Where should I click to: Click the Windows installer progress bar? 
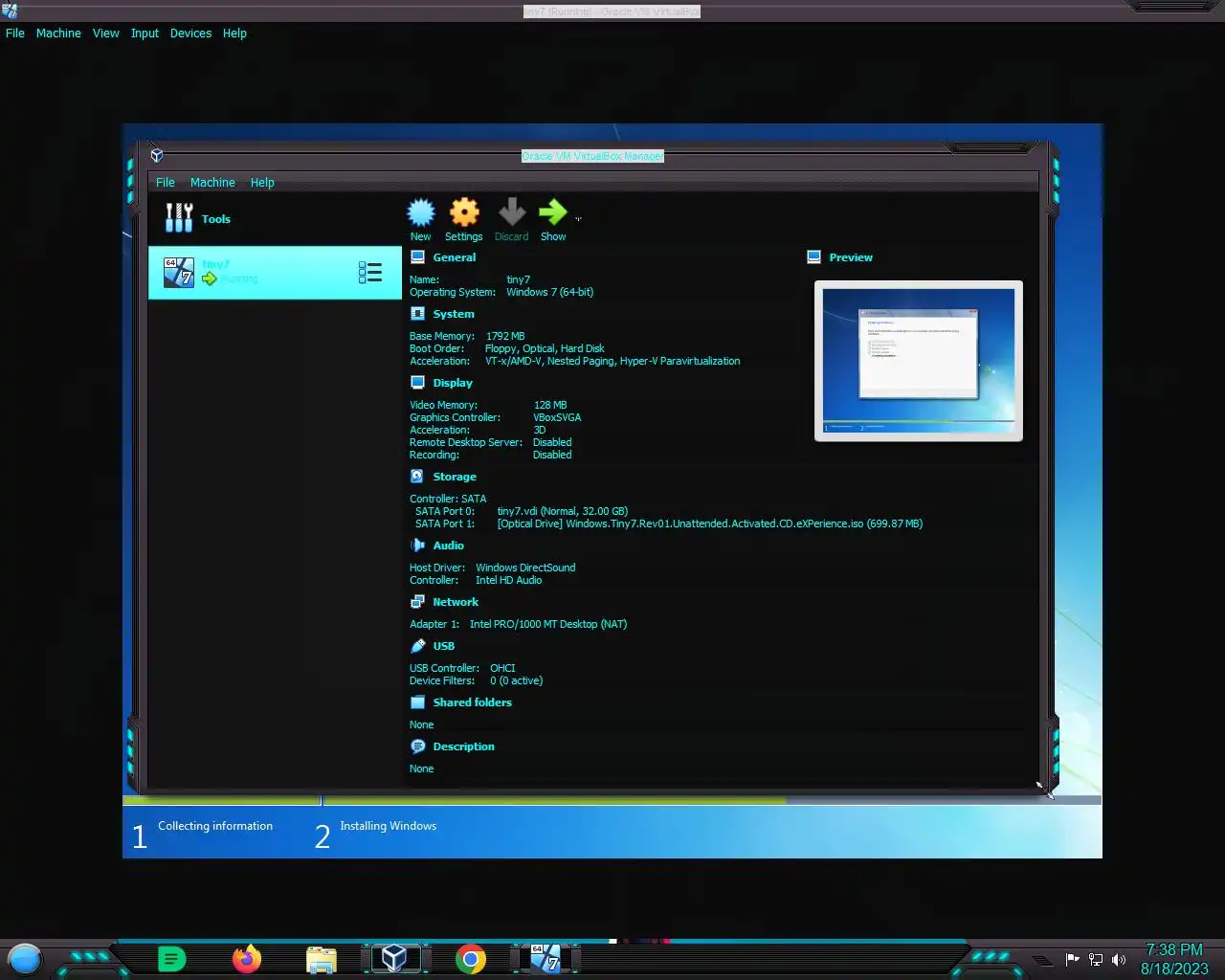click(612, 800)
